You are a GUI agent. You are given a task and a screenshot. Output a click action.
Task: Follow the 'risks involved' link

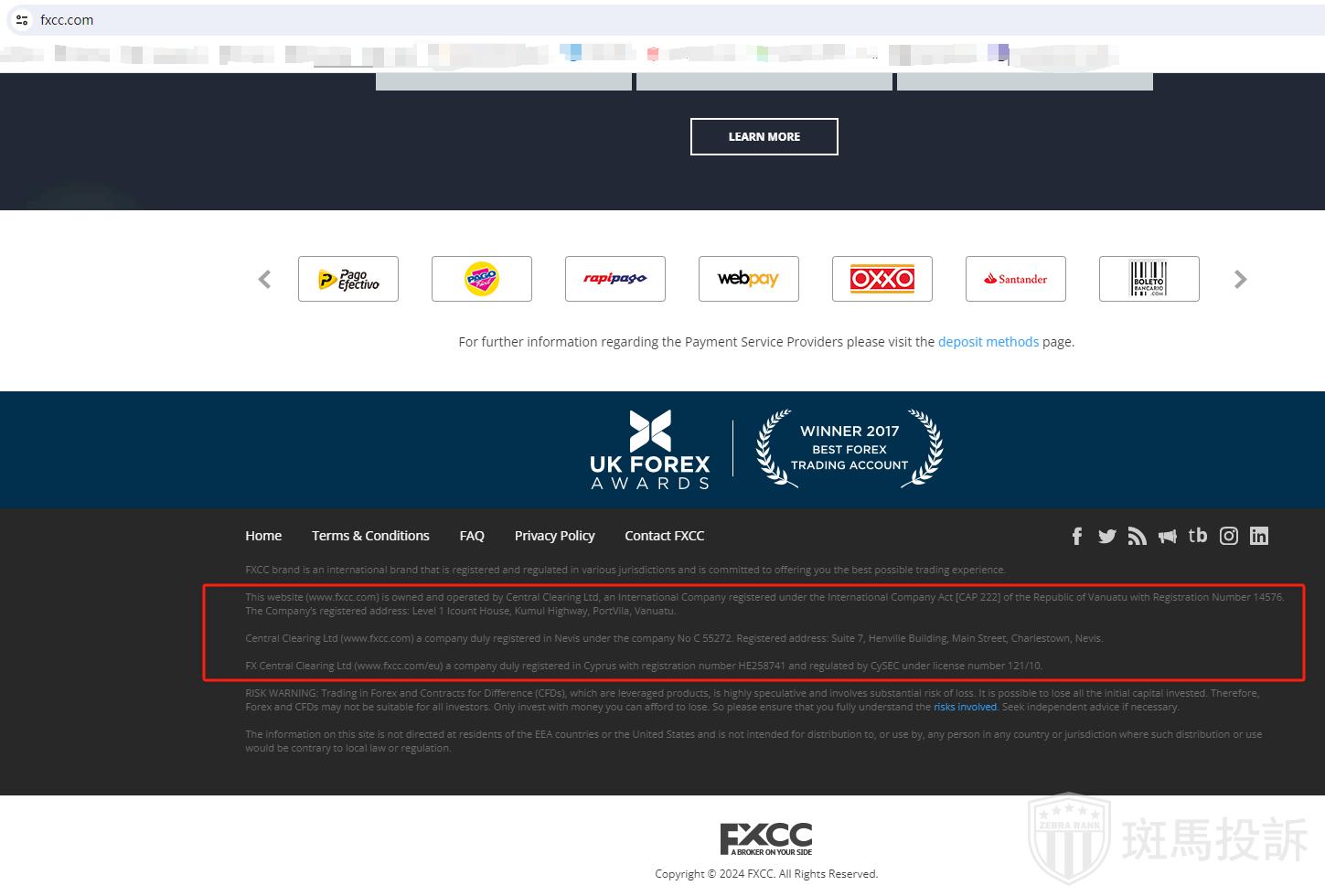pyautogui.click(x=965, y=707)
